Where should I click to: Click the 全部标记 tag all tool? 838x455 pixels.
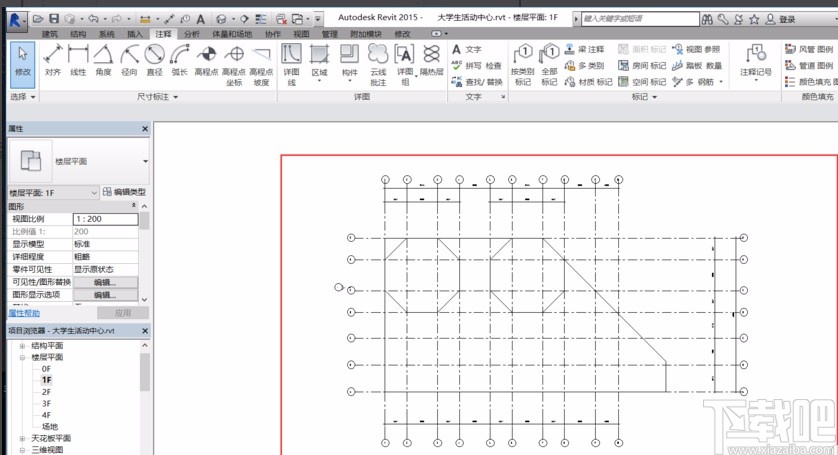coord(549,65)
